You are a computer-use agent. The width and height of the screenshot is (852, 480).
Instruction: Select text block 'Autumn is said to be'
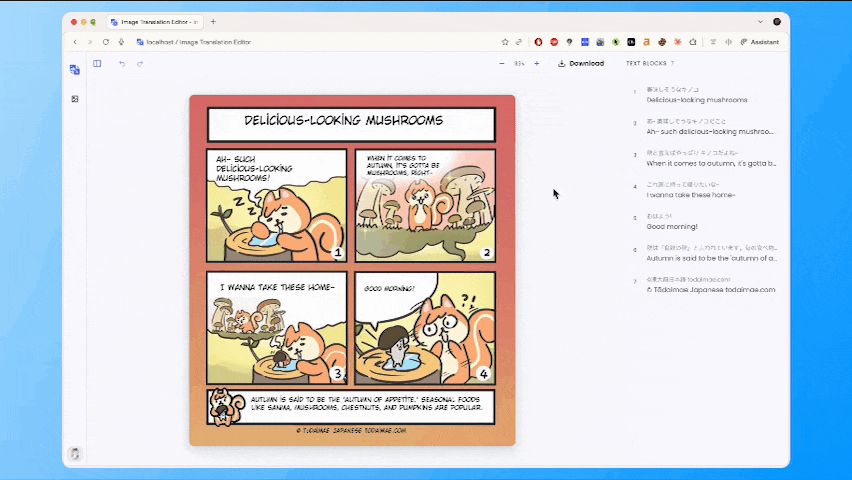coord(705,253)
